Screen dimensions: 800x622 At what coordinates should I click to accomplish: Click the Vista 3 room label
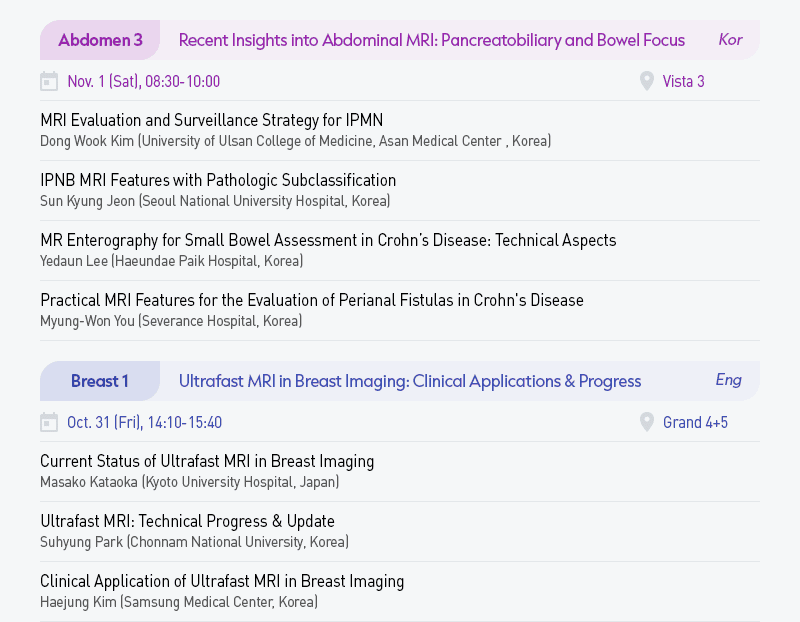683,81
